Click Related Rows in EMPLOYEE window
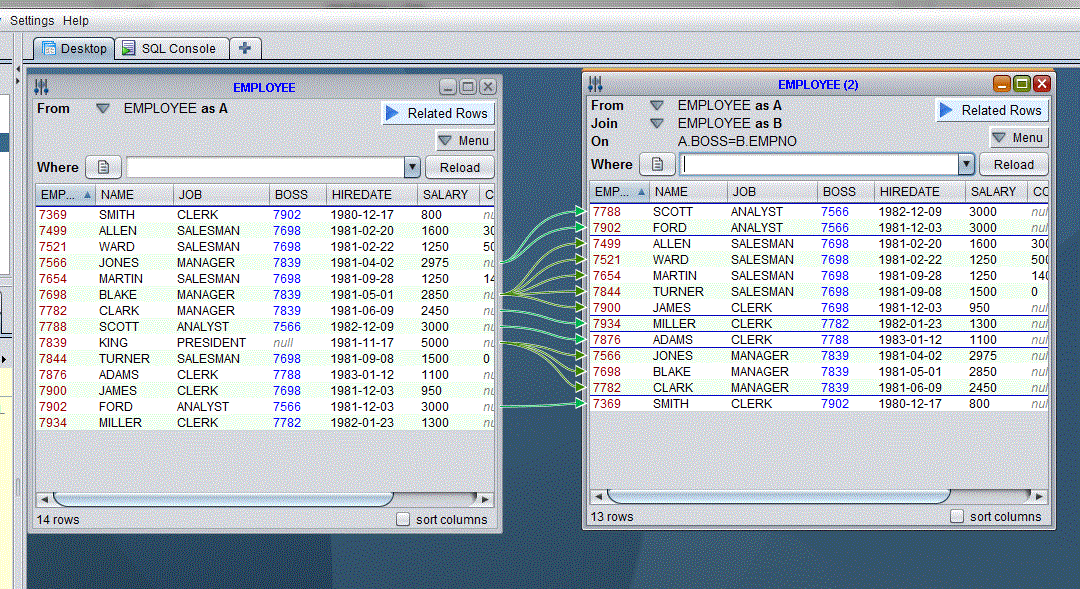This screenshot has width=1080, height=589. (x=438, y=113)
